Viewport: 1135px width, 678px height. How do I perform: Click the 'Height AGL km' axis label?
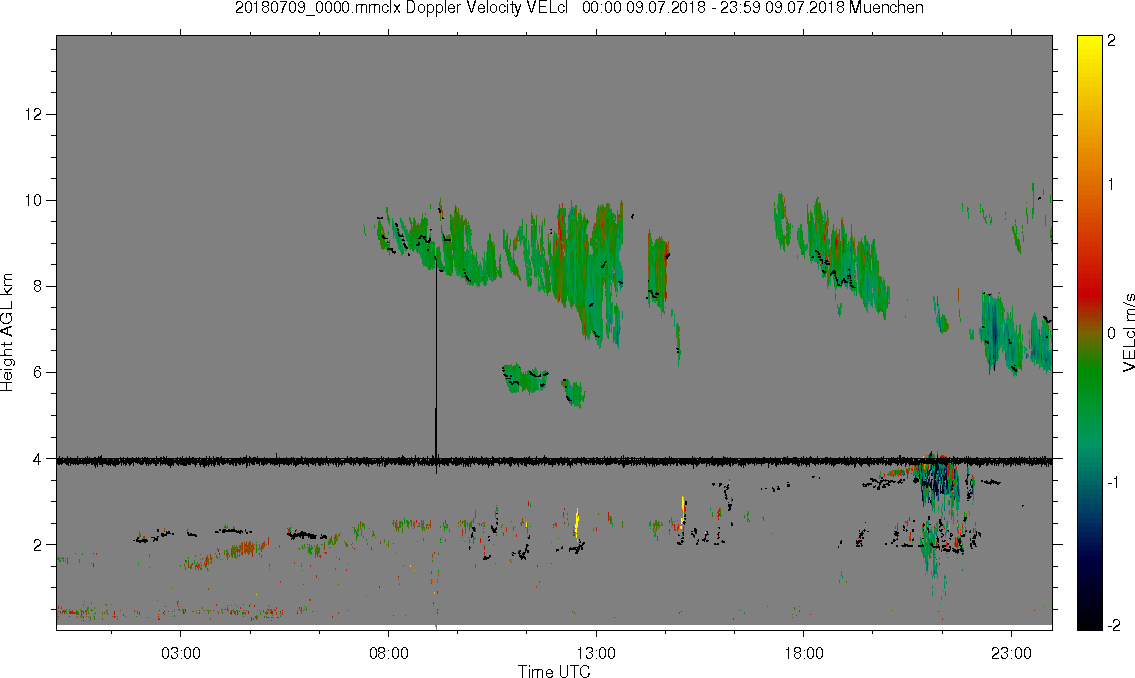point(7,332)
